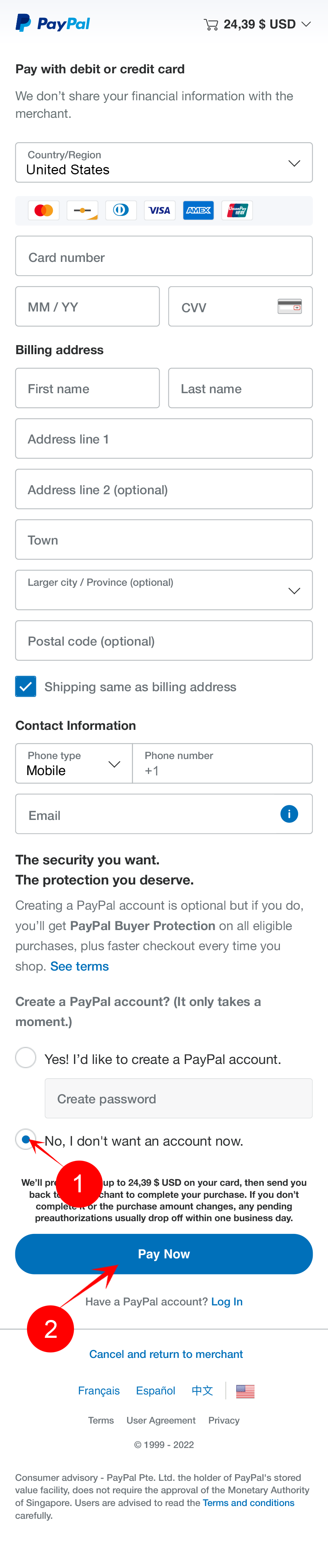Click the Email info icon
The image size is (328, 1568).
[289, 813]
